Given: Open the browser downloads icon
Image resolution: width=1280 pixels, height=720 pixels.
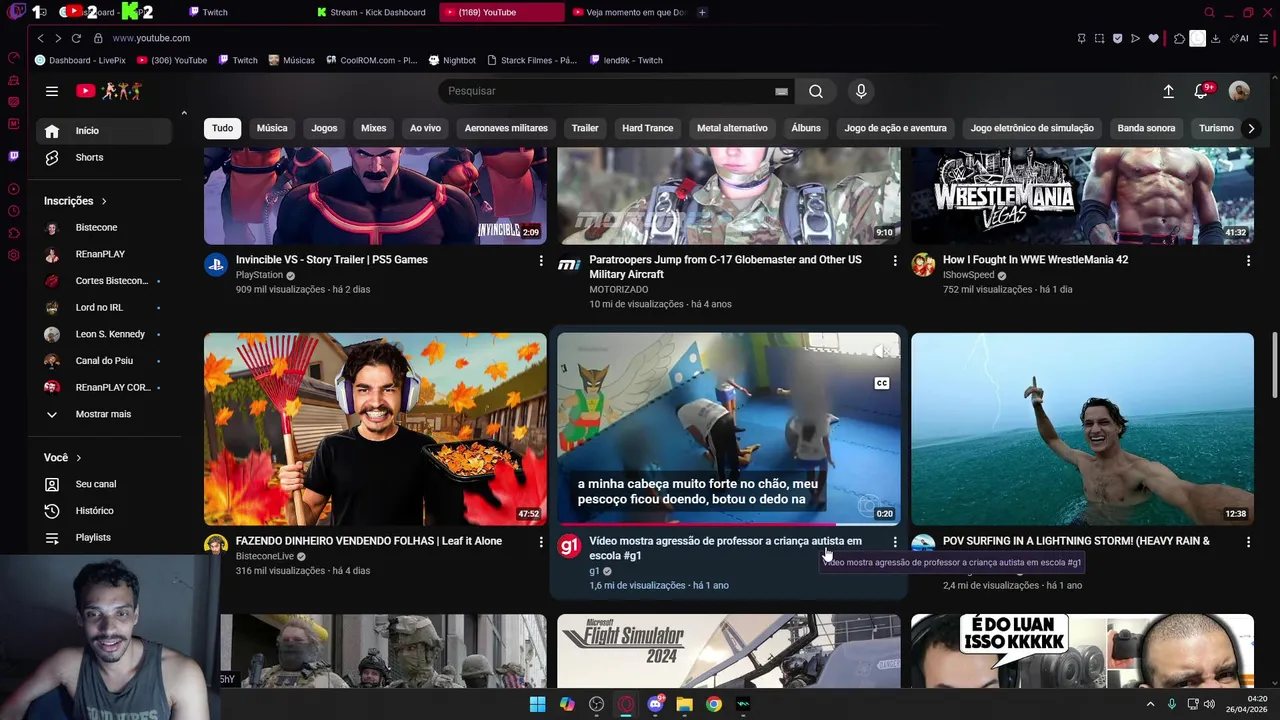Looking at the screenshot, I should click(1215, 38).
